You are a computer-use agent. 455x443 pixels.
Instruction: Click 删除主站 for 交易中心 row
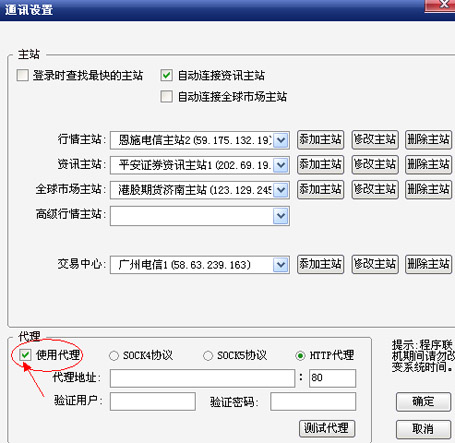(x=428, y=264)
